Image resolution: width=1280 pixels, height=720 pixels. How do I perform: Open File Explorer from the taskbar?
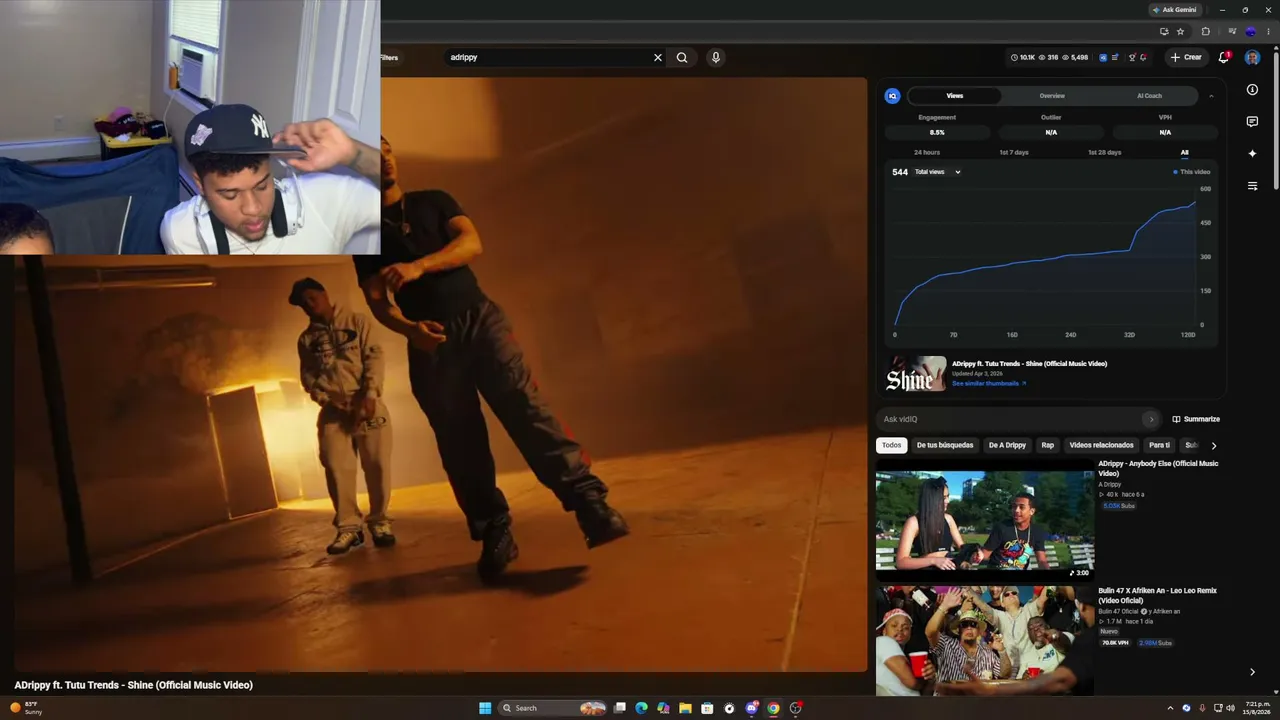(x=685, y=708)
